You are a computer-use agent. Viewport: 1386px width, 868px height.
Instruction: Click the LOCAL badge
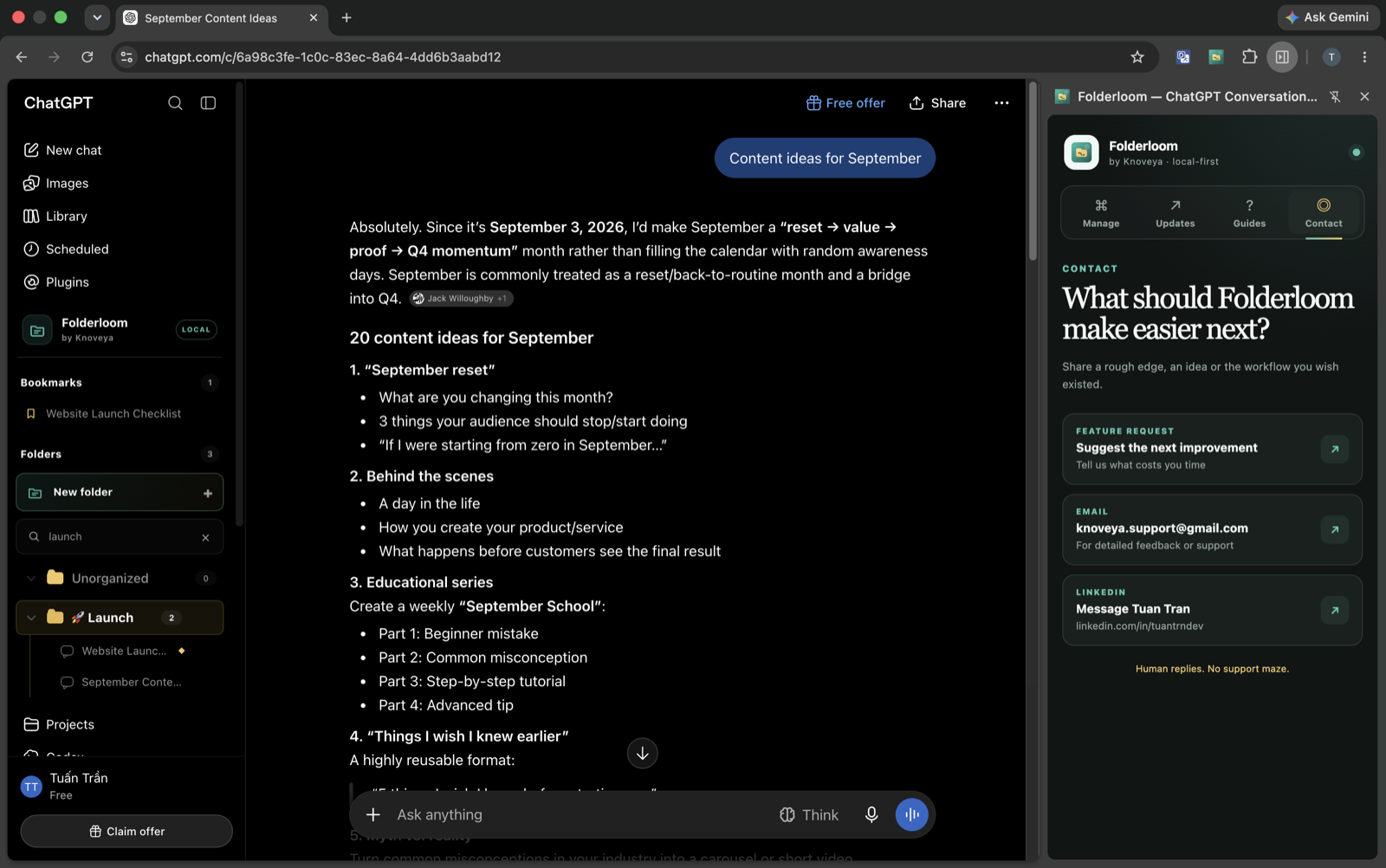[x=196, y=329]
